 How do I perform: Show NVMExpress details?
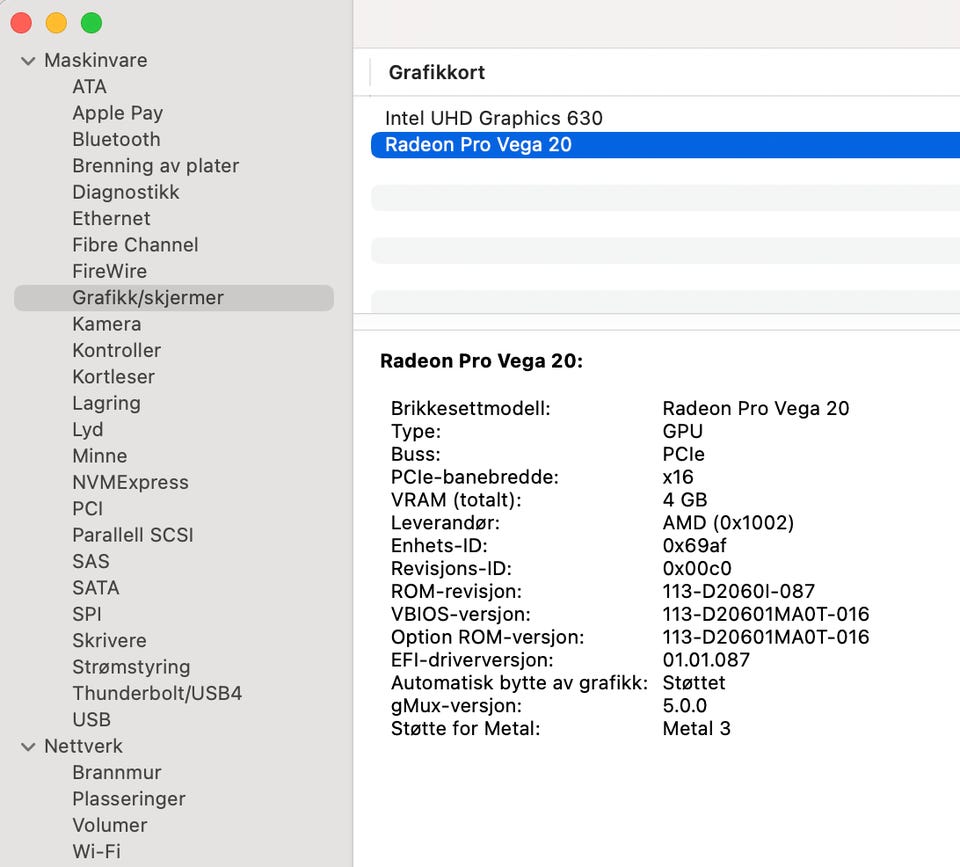tap(130, 482)
